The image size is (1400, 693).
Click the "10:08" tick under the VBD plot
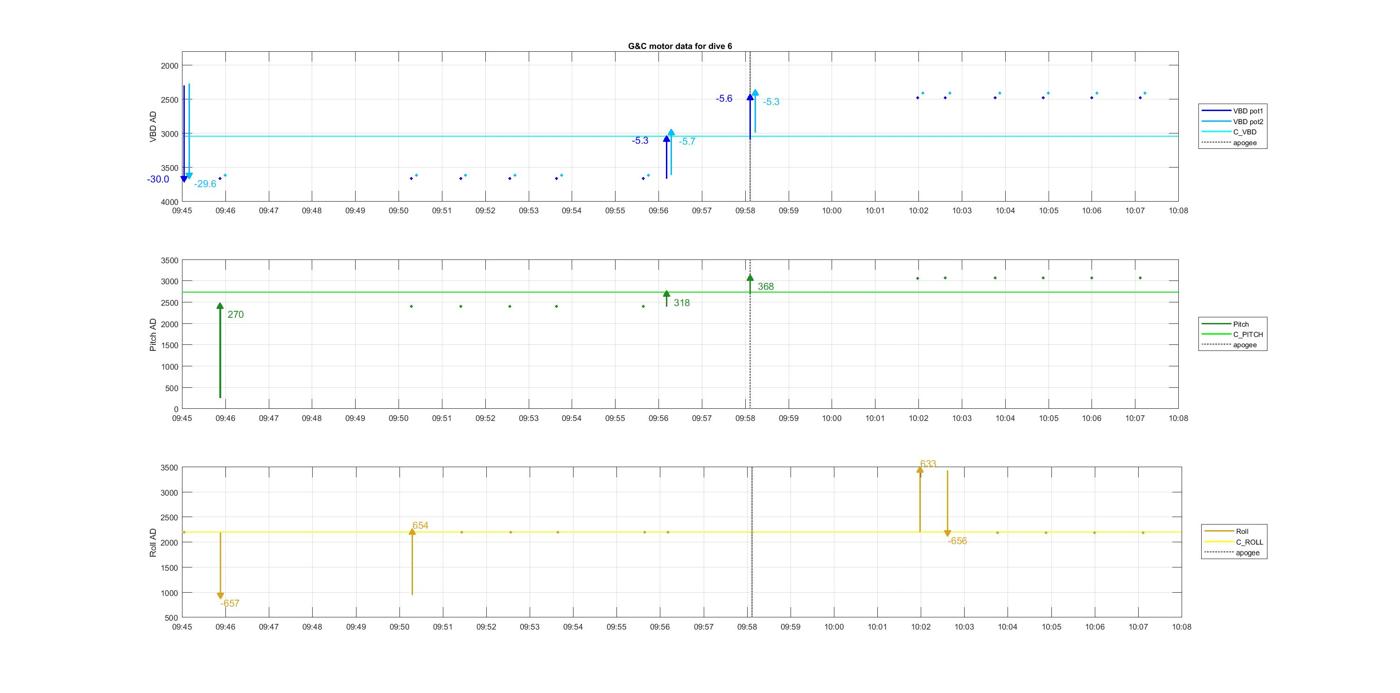tap(1178, 211)
